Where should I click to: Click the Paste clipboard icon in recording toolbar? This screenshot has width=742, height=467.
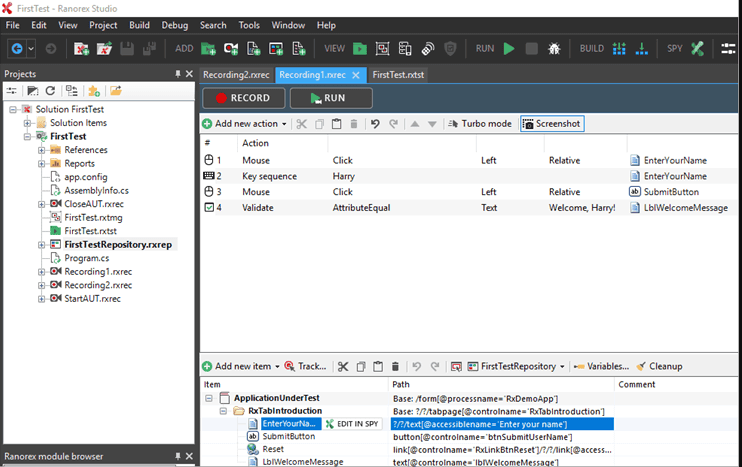point(336,124)
